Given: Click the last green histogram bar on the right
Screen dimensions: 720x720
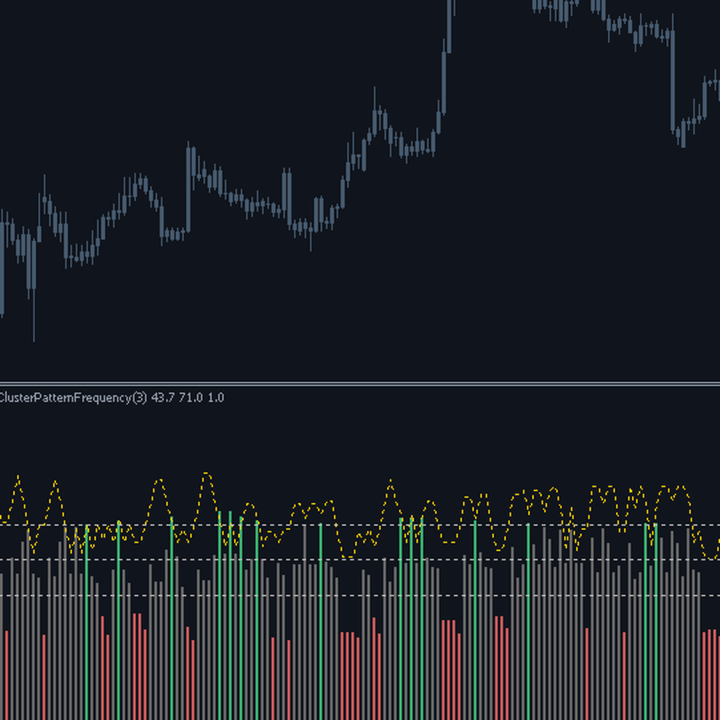Looking at the screenshot, I should 656,621.
